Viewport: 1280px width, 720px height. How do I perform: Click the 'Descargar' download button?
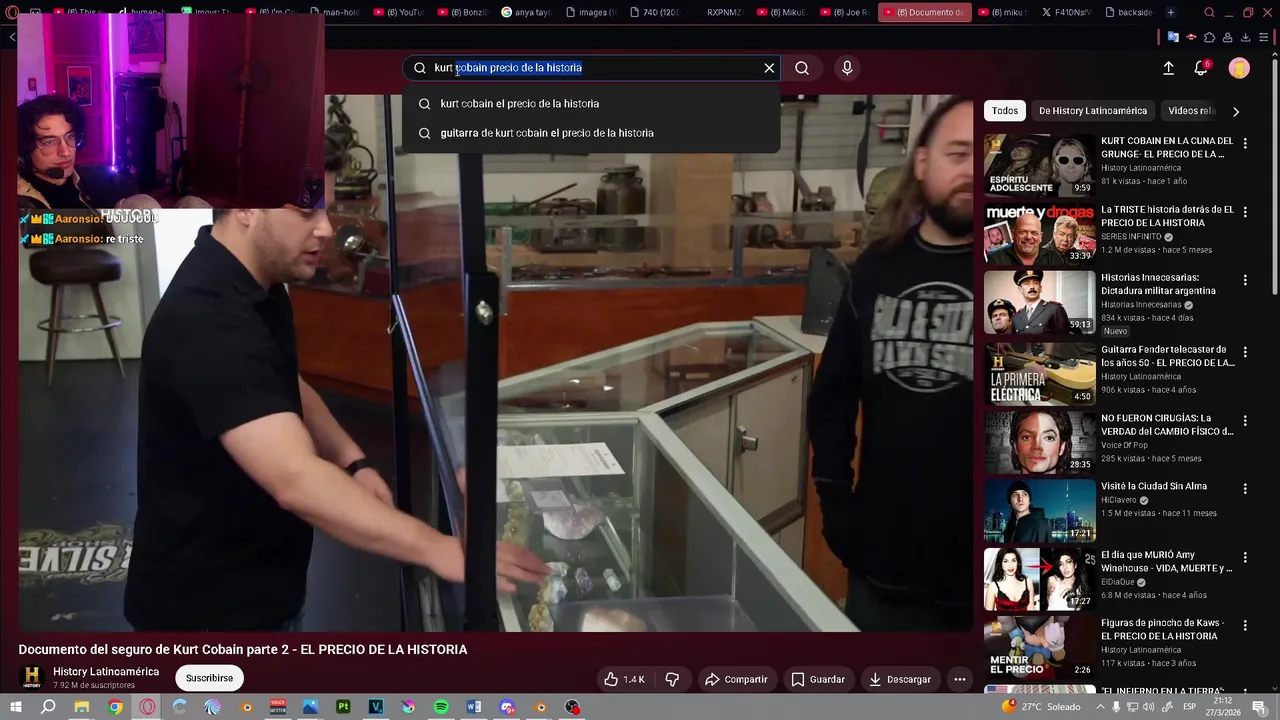pos(900,679)
